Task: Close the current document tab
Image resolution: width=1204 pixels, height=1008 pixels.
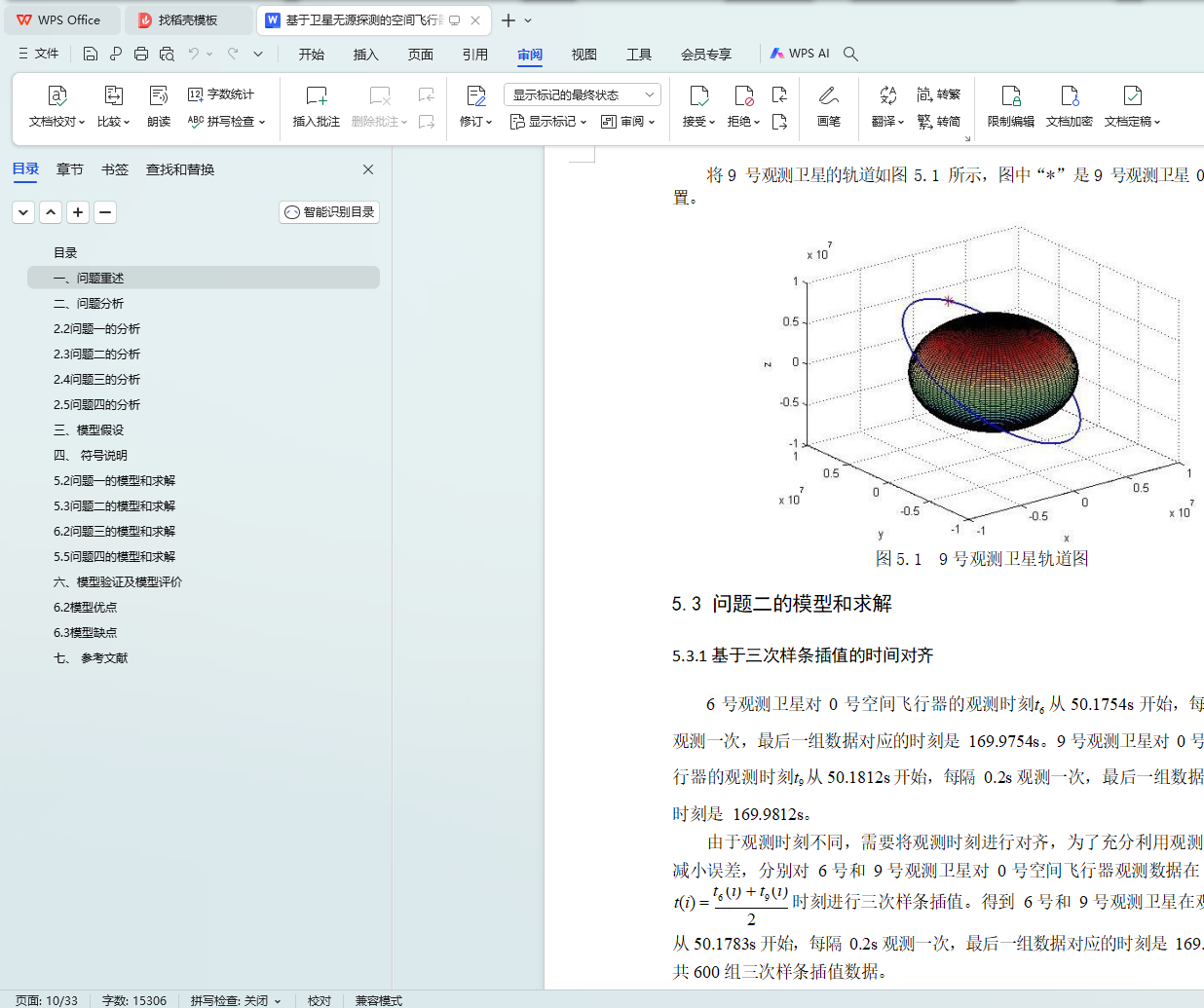Action: click(x=475, y=19)
